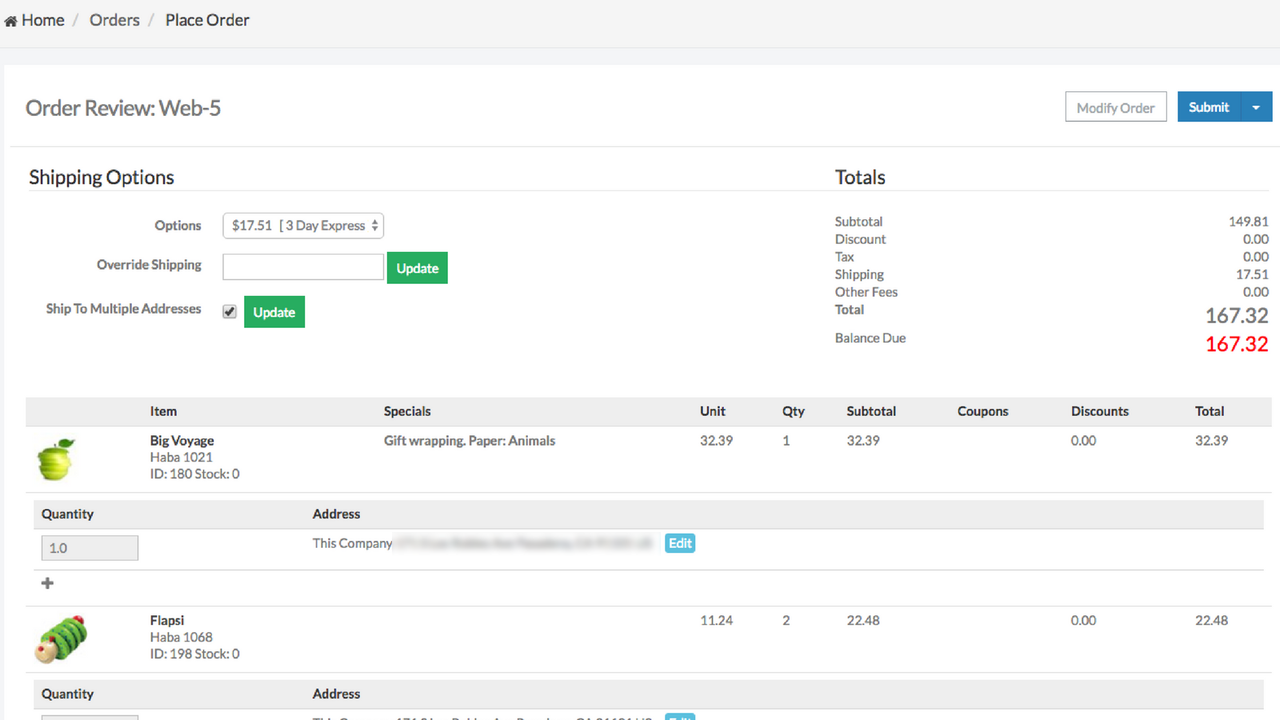Click Update next to Override Shipping

[417, 268]
